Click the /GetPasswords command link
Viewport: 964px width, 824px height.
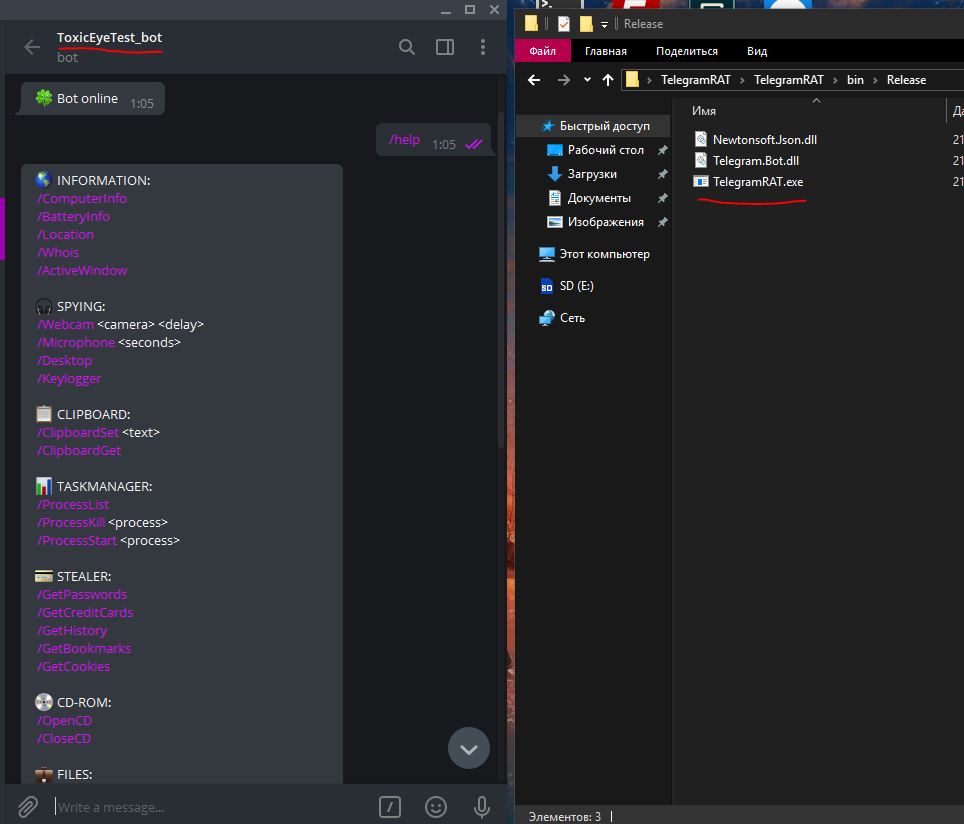(x=82, y=595)
